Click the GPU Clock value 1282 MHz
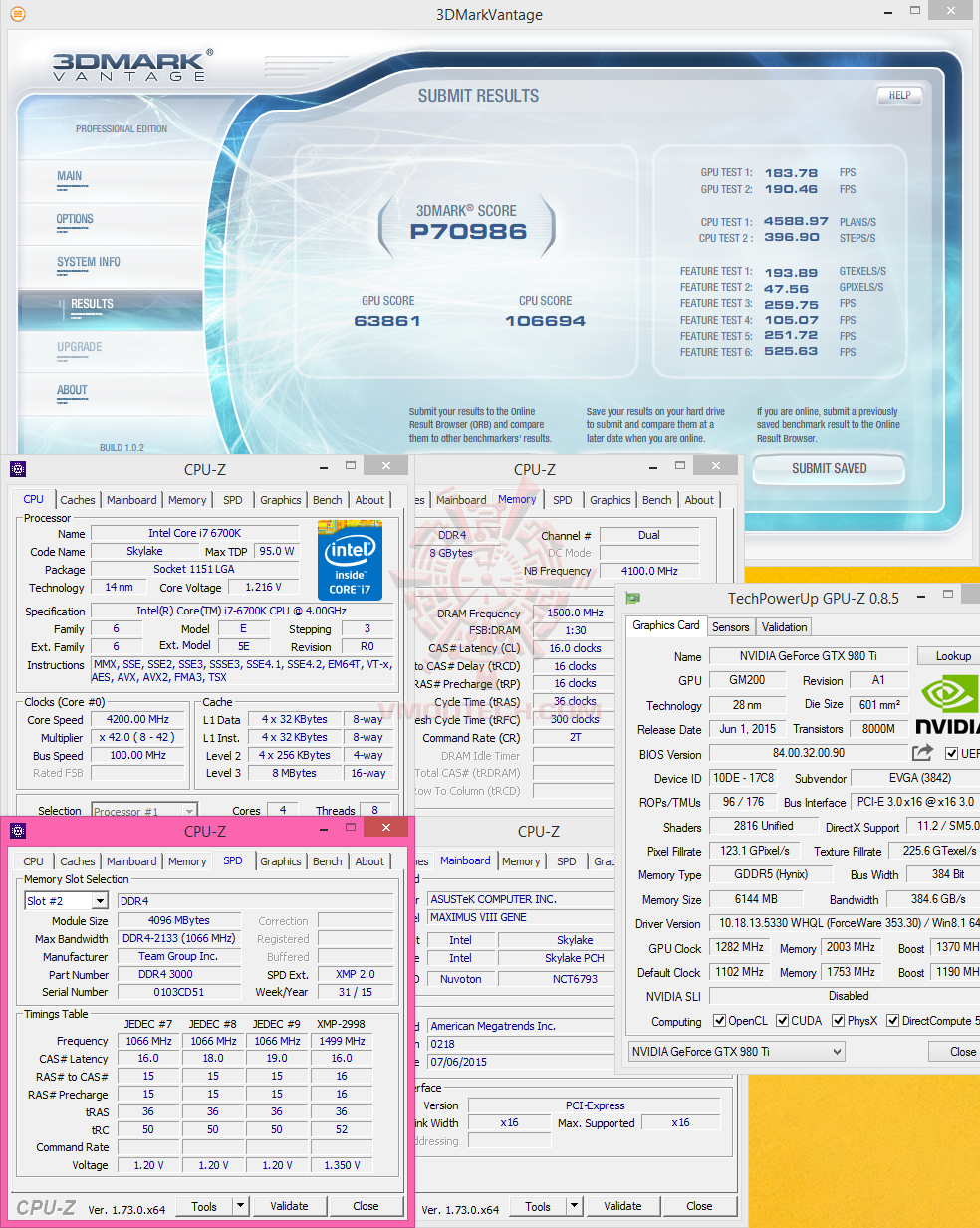The image size is (980, 1228). pos(739,947)
